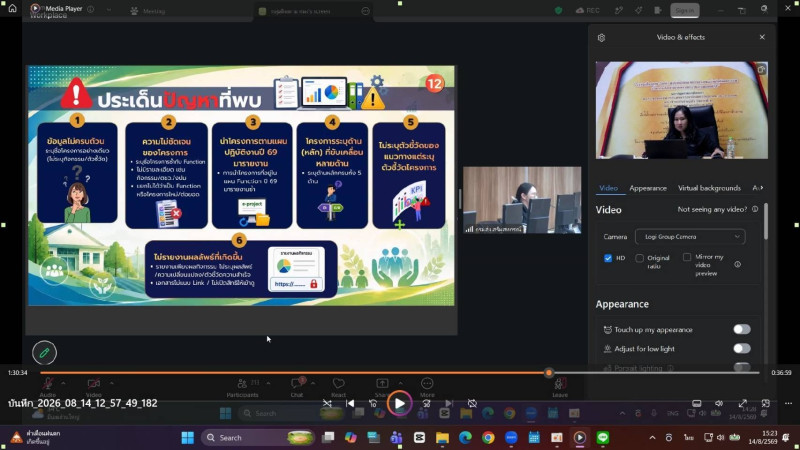This screenshot has height=450, width=800.
Task: Go to Media Player home icon
Action: pos(12,8)
